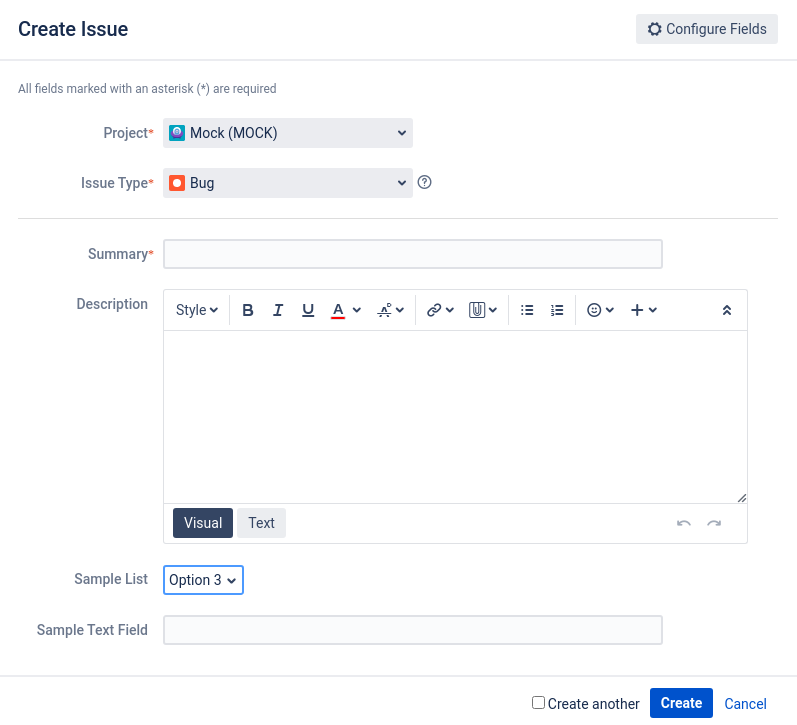
Task: Redo edit in description editor
Action: click(714, 523)
